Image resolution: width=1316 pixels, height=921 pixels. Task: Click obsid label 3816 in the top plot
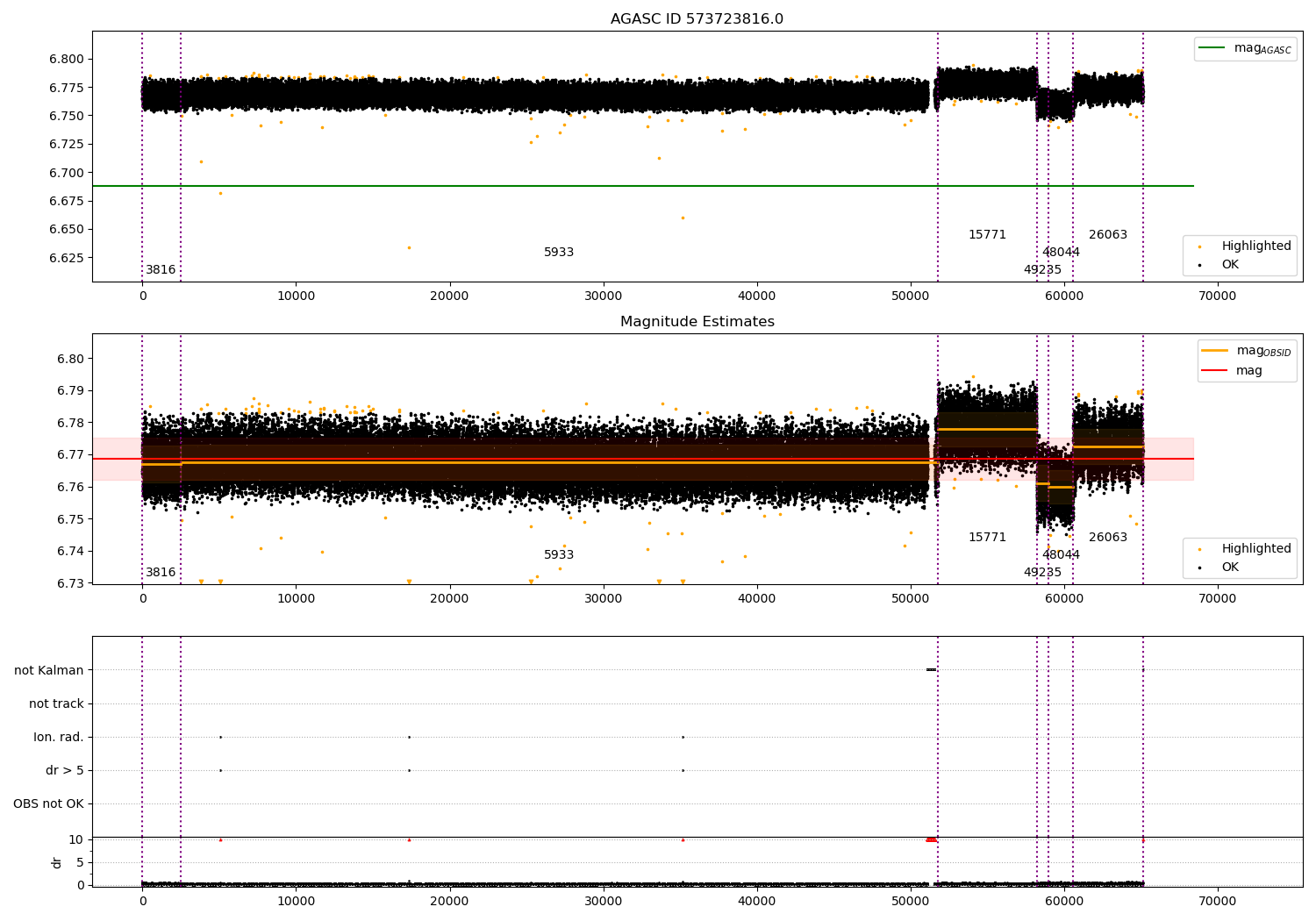[x=161, y=270]
